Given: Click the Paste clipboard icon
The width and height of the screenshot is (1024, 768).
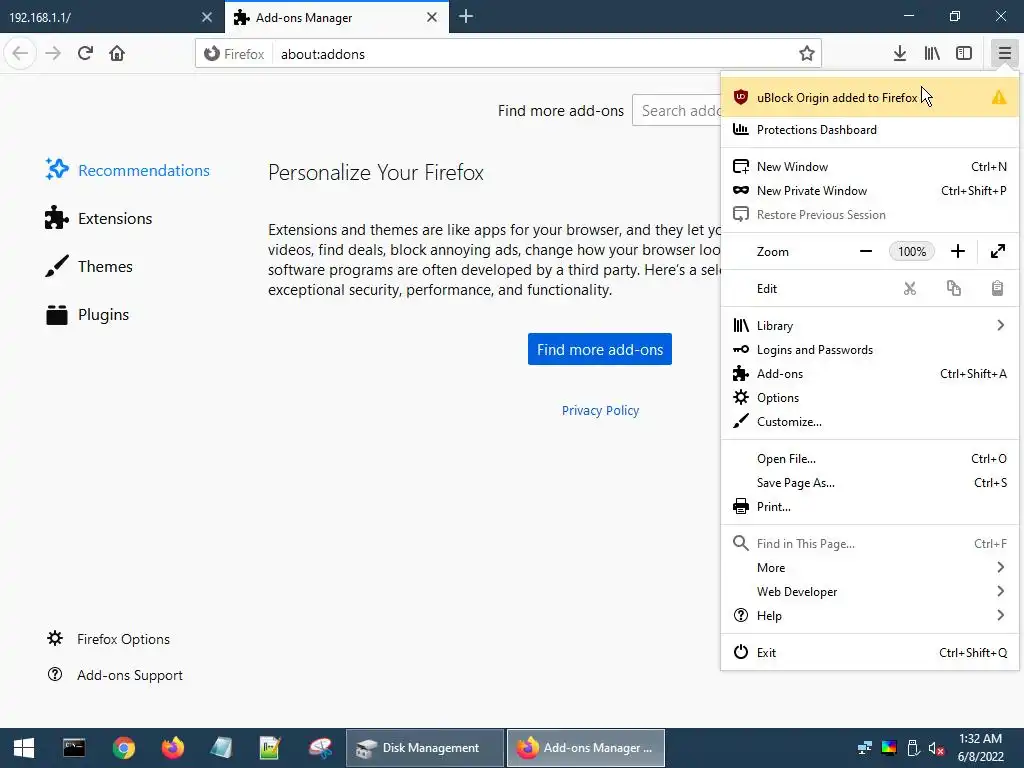Looking at the screenshot, I should pyautogui.click(x=997, y=289).
